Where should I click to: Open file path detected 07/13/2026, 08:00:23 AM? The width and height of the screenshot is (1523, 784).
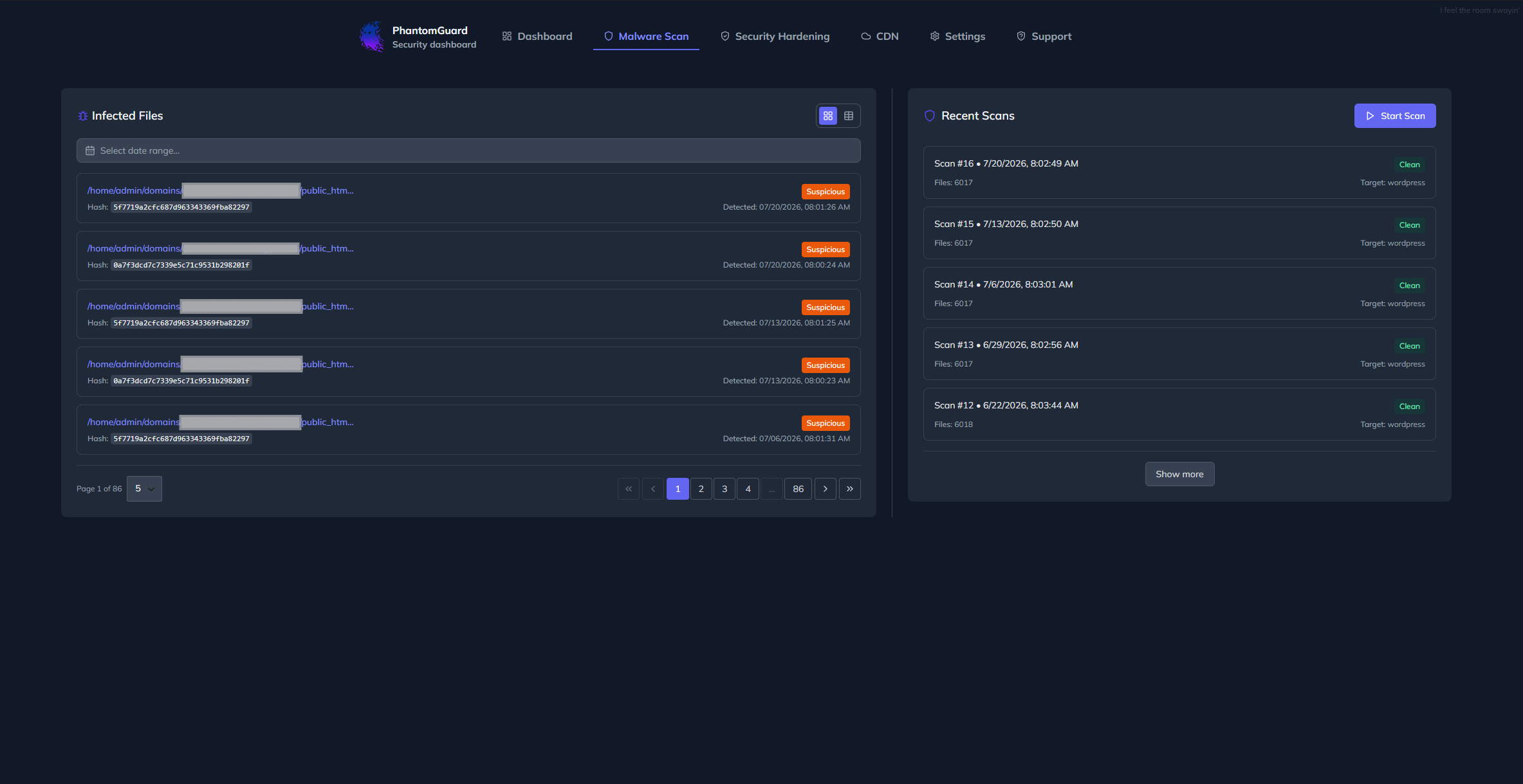(221, 364)
